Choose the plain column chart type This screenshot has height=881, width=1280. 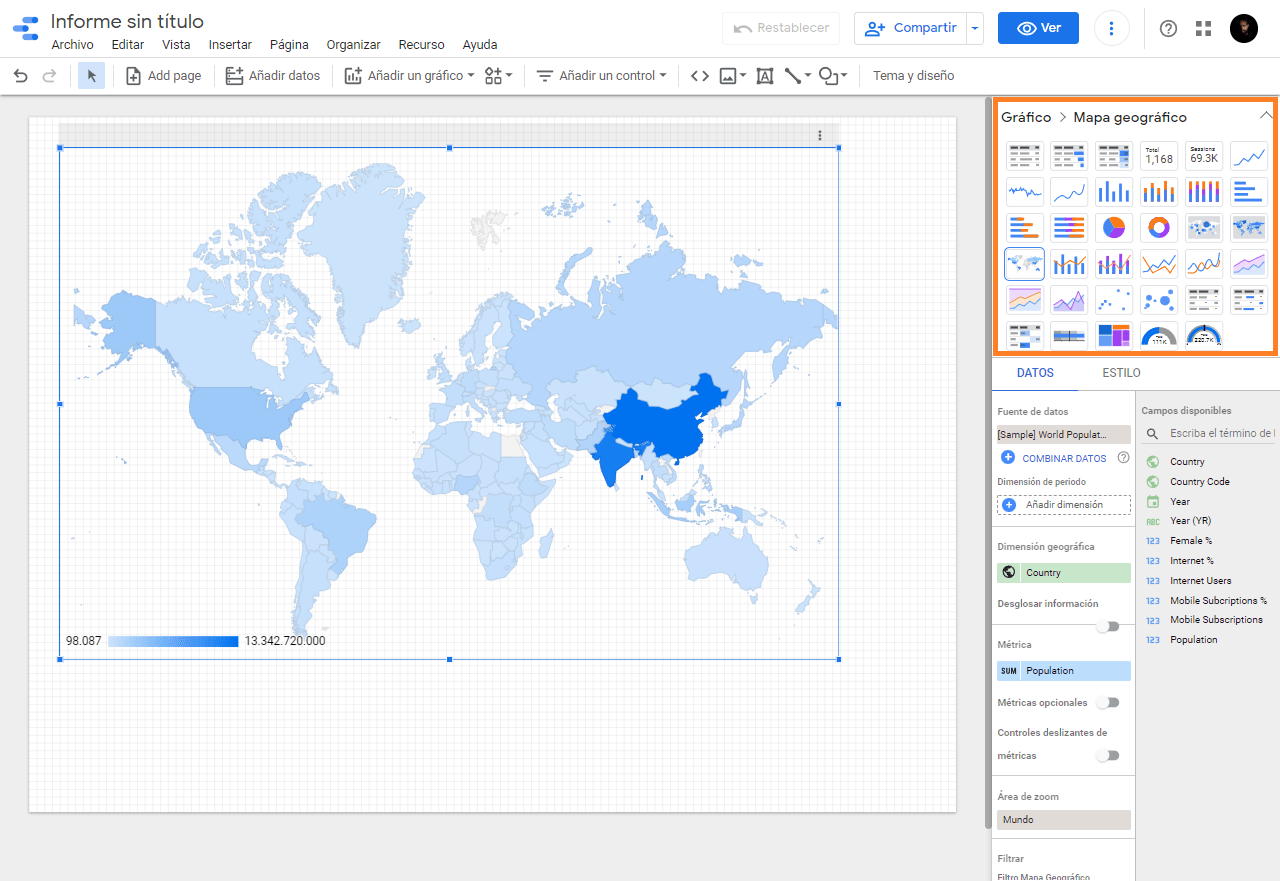tap(1114, 191)
